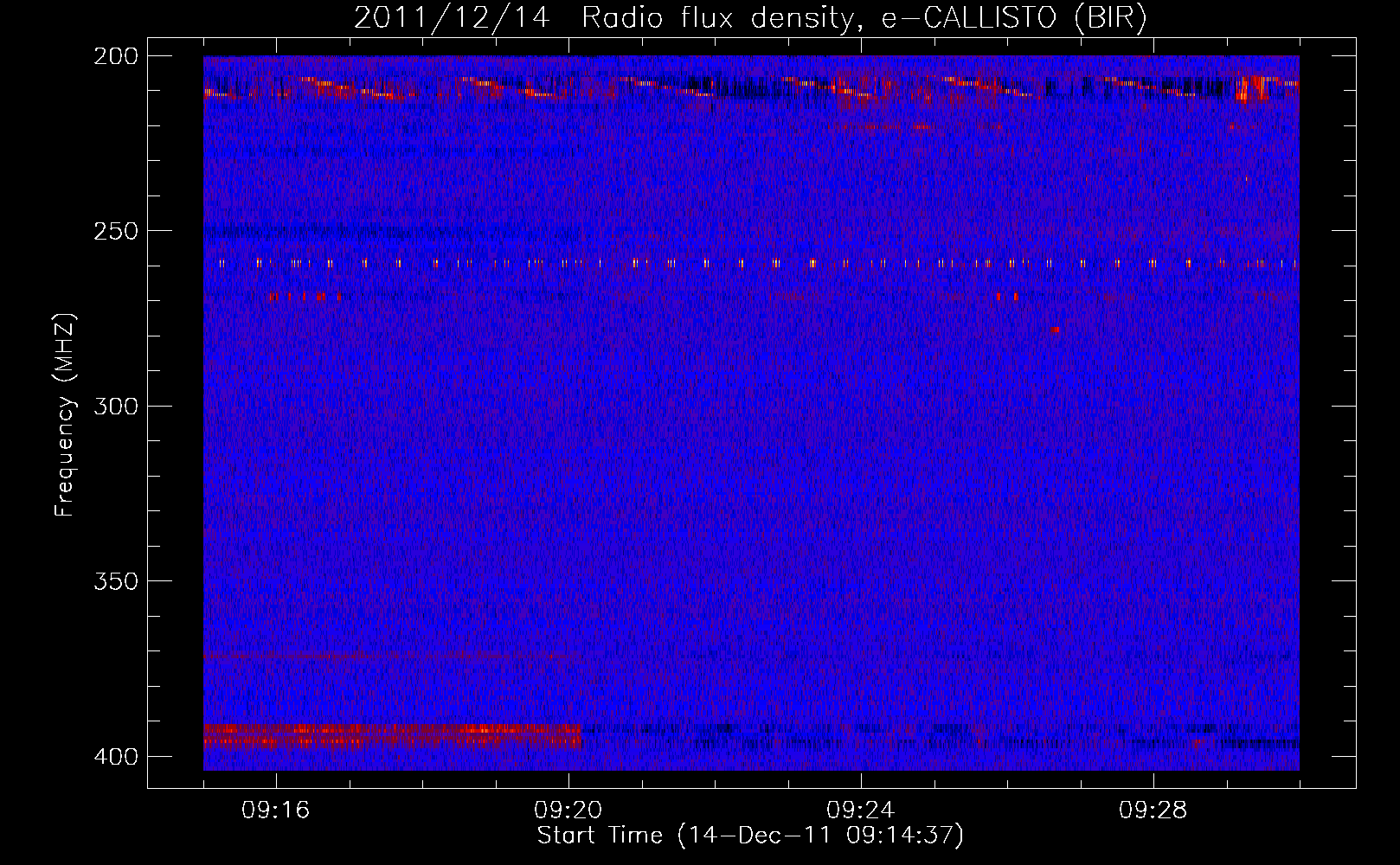Click the 350 frequency tick label

pyautogui.click(x=115, y=581)
